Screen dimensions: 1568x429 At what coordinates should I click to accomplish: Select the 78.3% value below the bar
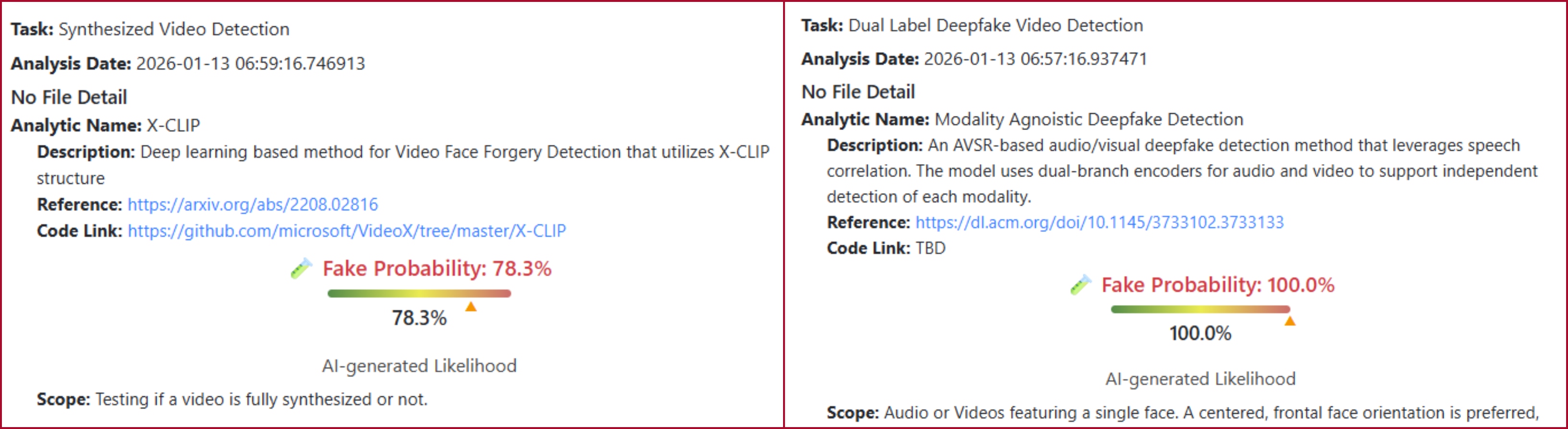(419, 318)
